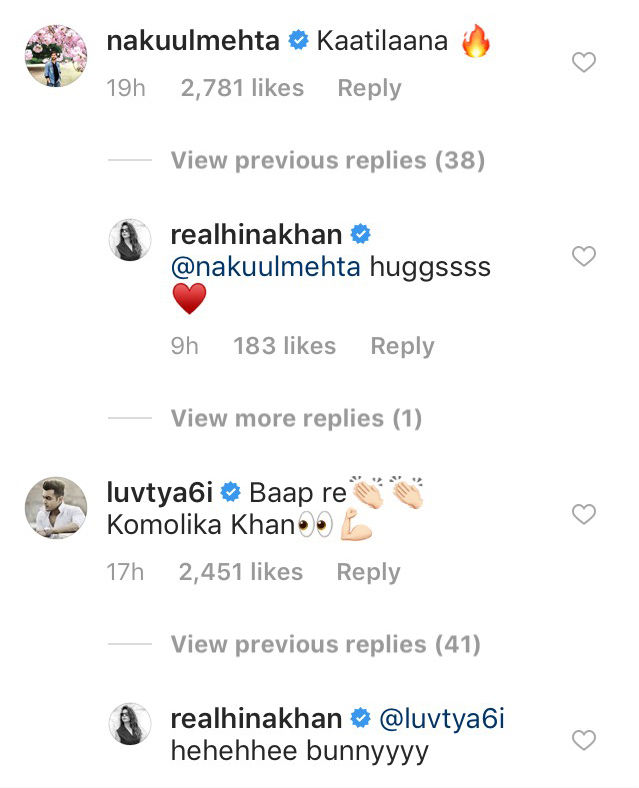Open the nakuulmehta username link

[192, 42]
